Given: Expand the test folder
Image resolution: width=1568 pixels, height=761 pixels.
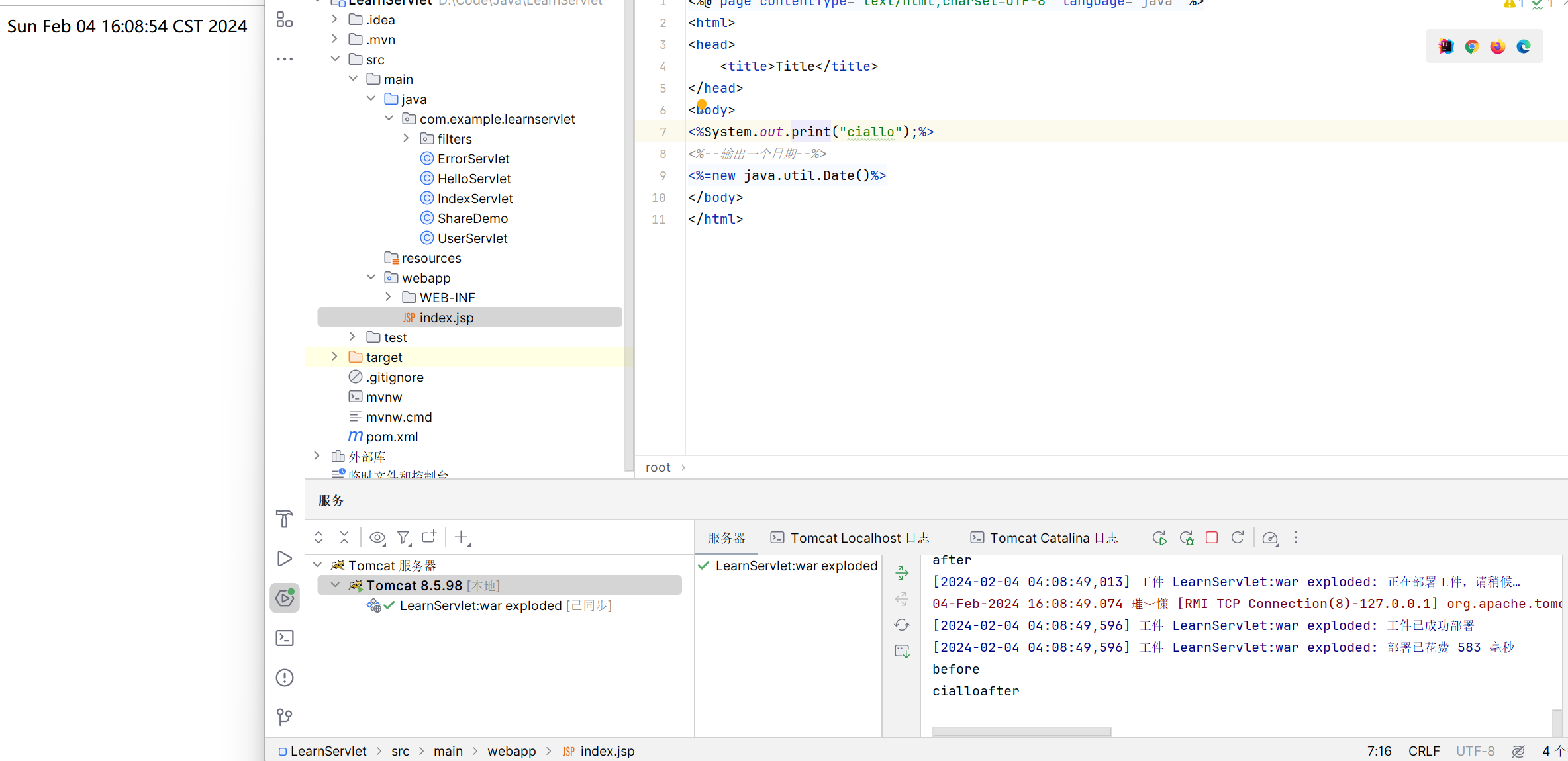Looking at the screenshot, I should point(352,337).
